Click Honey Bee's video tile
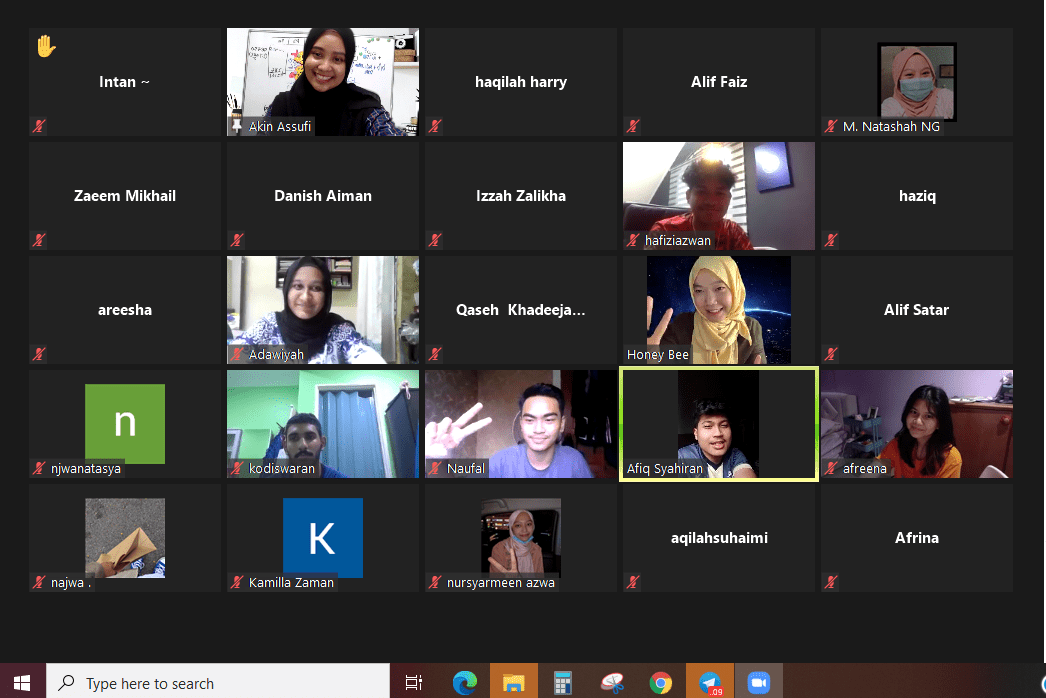 click(x=718, y=308)
